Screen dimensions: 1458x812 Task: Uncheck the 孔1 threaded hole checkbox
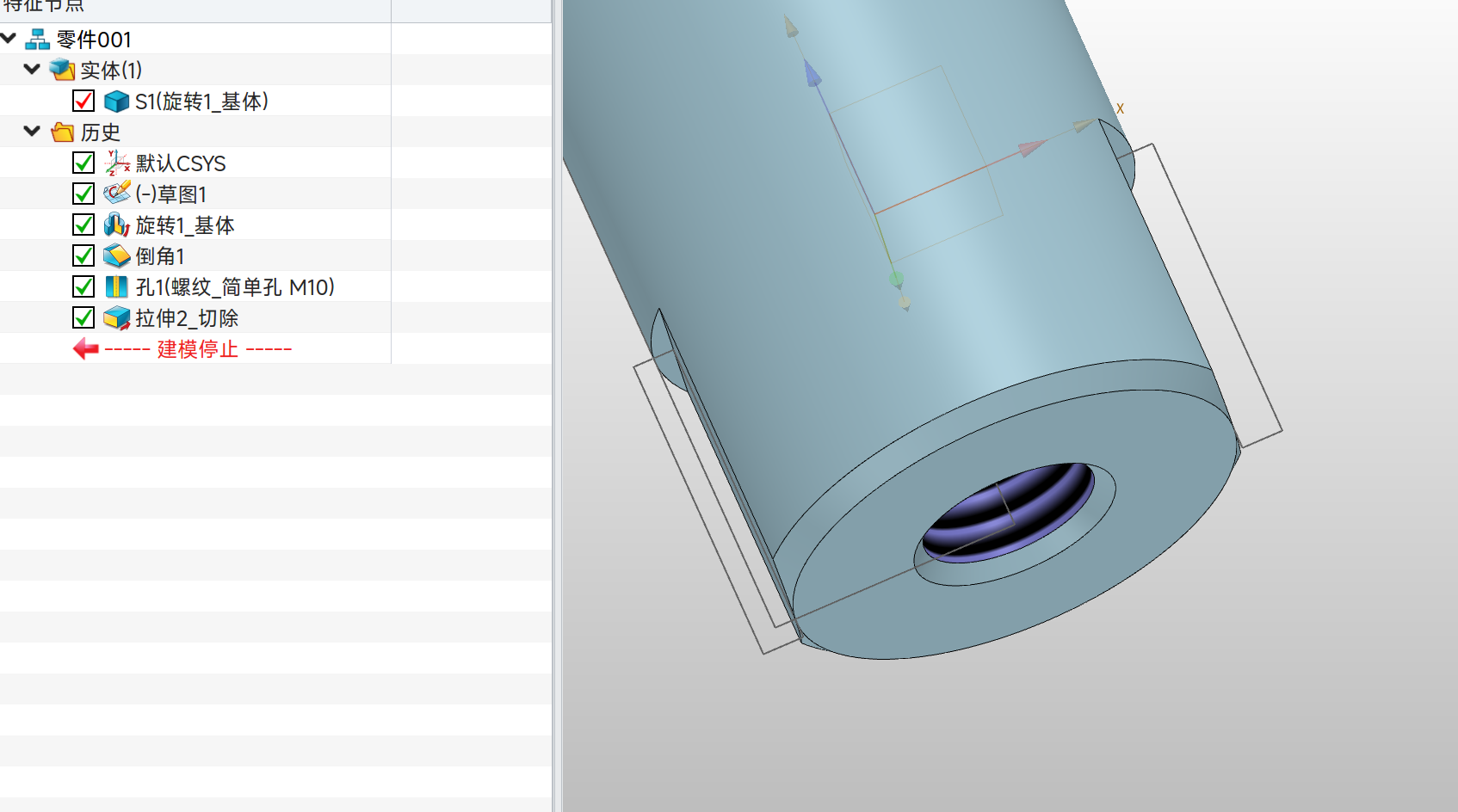tap(83, 286)
